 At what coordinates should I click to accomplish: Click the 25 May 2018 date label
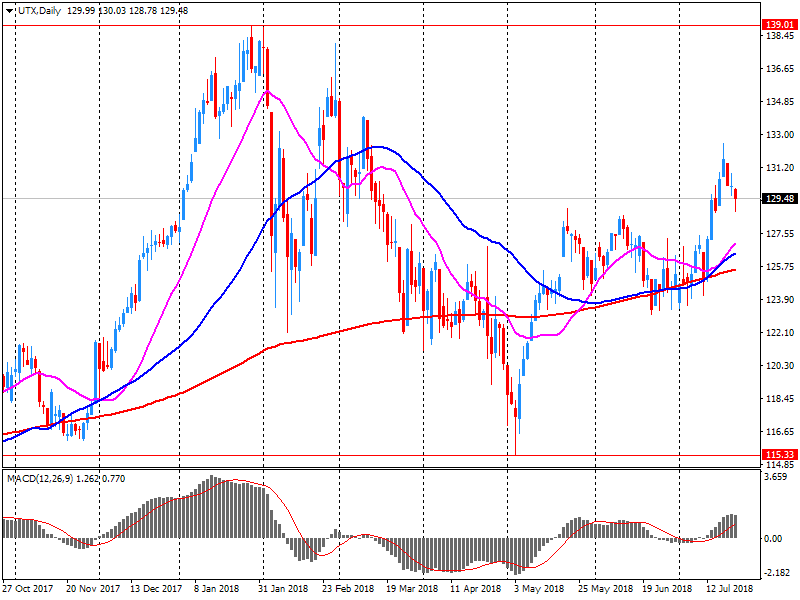point(604,588)
